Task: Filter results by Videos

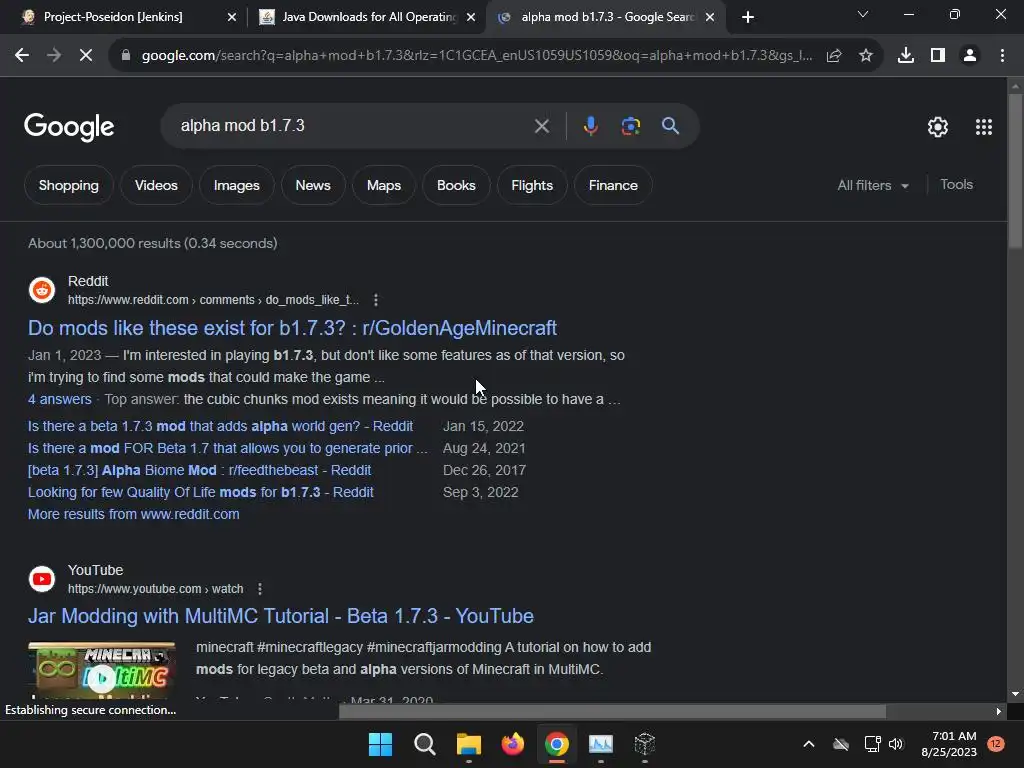Action: coord(156,185)
